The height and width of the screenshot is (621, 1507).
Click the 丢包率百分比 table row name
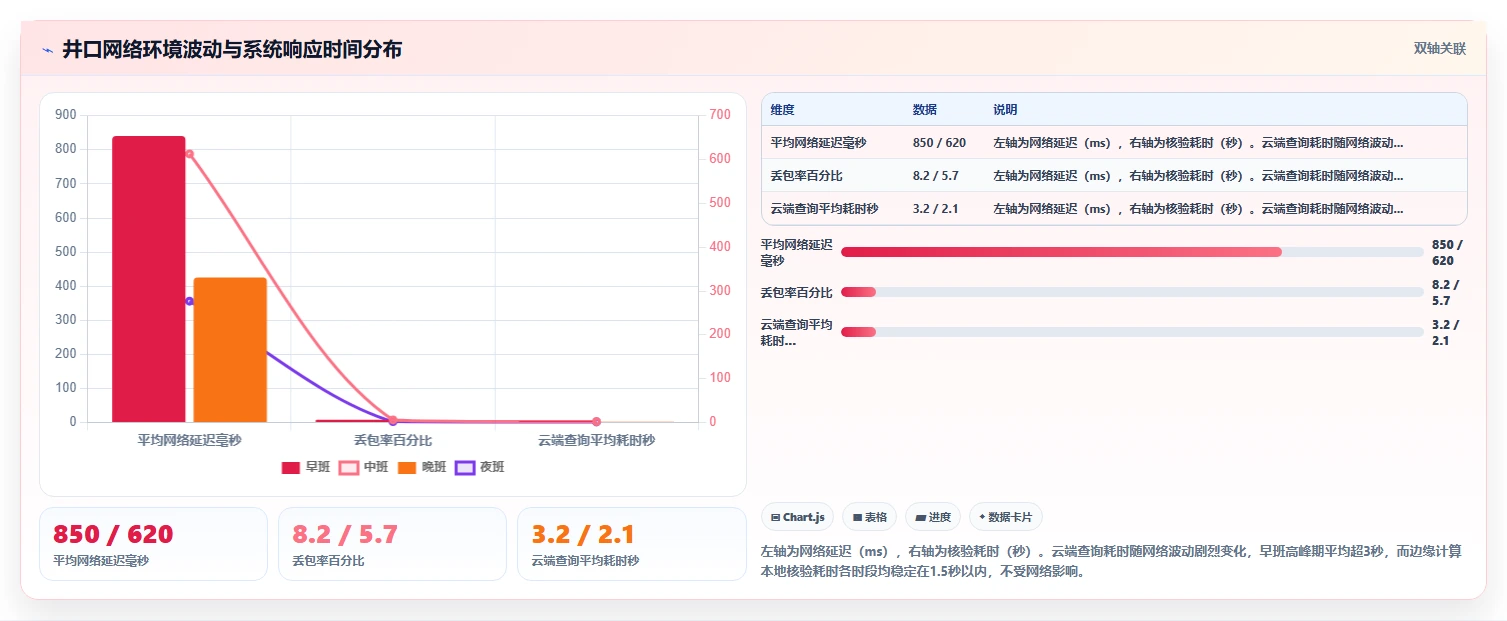[x=807, y=175]
